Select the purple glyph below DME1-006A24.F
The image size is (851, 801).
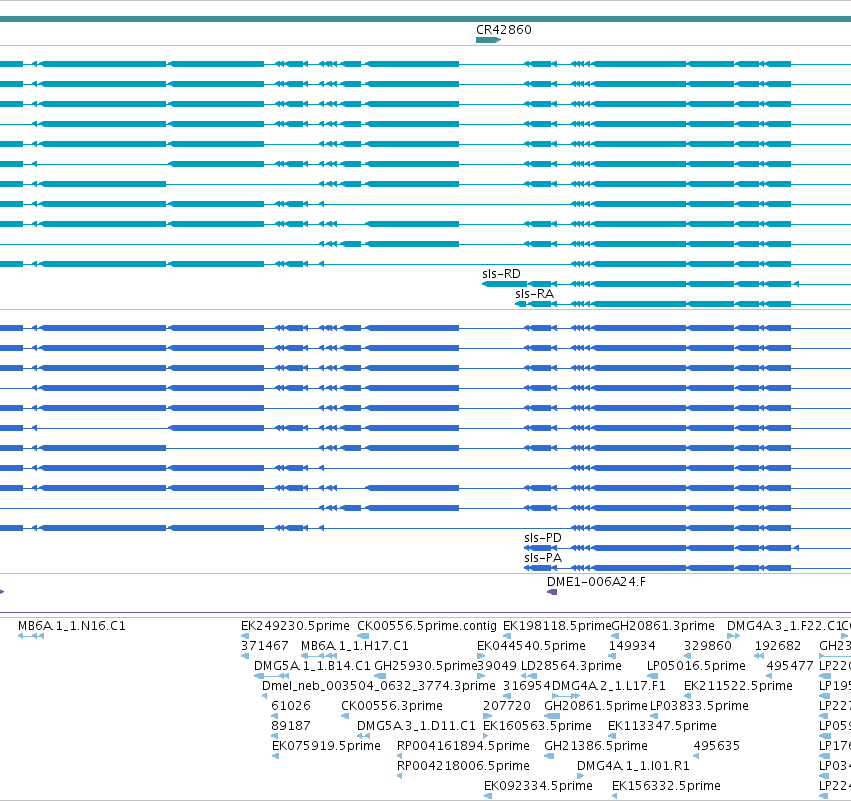point(552,592)
